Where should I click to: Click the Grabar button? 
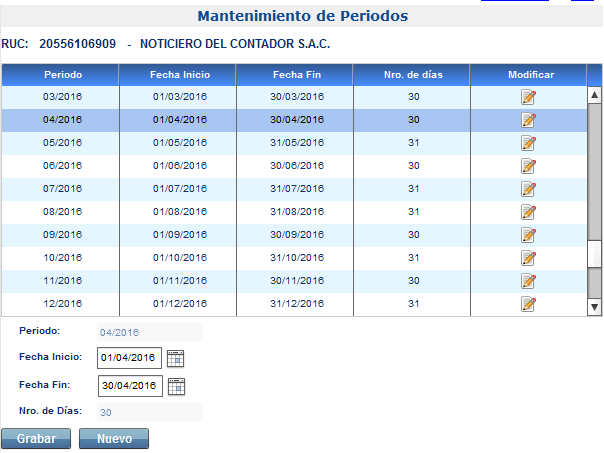[x=36, y=439]
